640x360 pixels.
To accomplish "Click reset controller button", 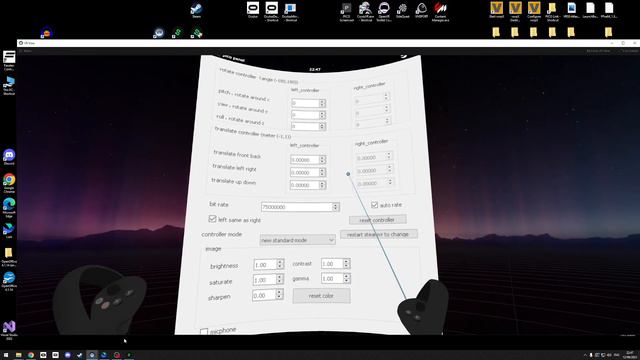I will 378,220.
